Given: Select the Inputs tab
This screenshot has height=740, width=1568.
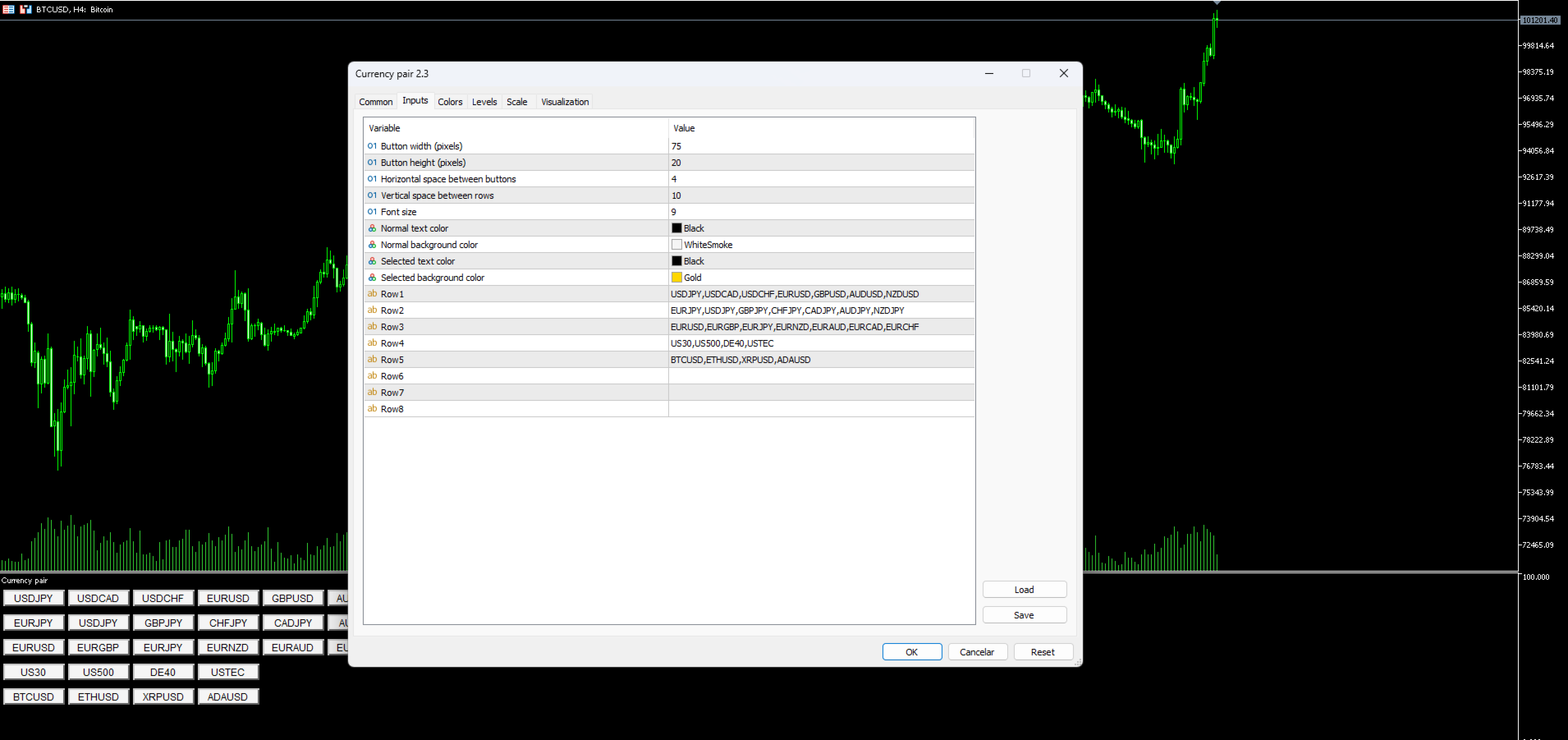Looking at the screenshot, I should click(415, 100).
